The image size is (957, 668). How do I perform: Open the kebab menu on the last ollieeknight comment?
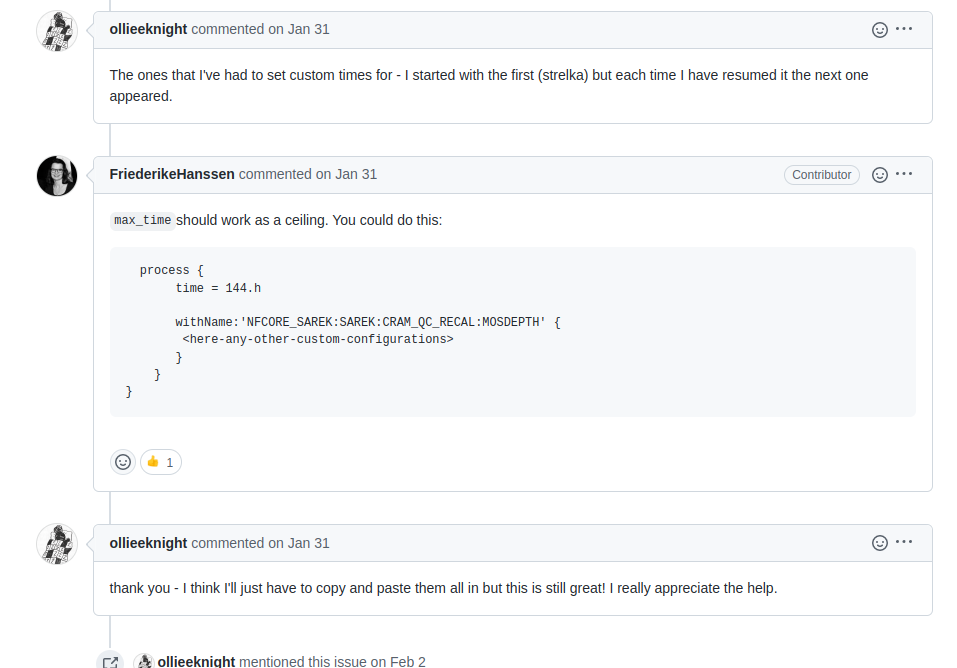904,542
